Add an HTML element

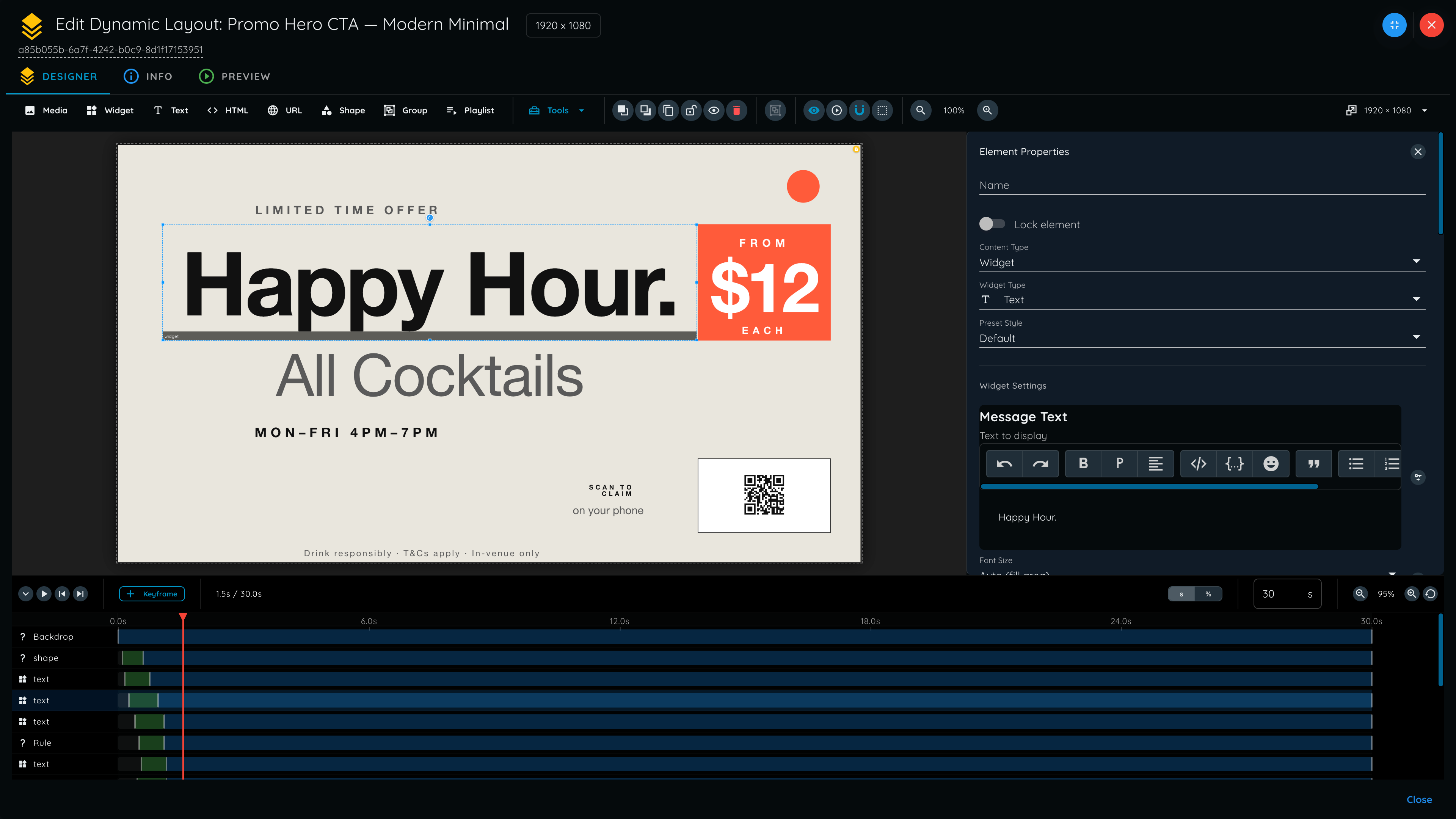coord(228,110)
